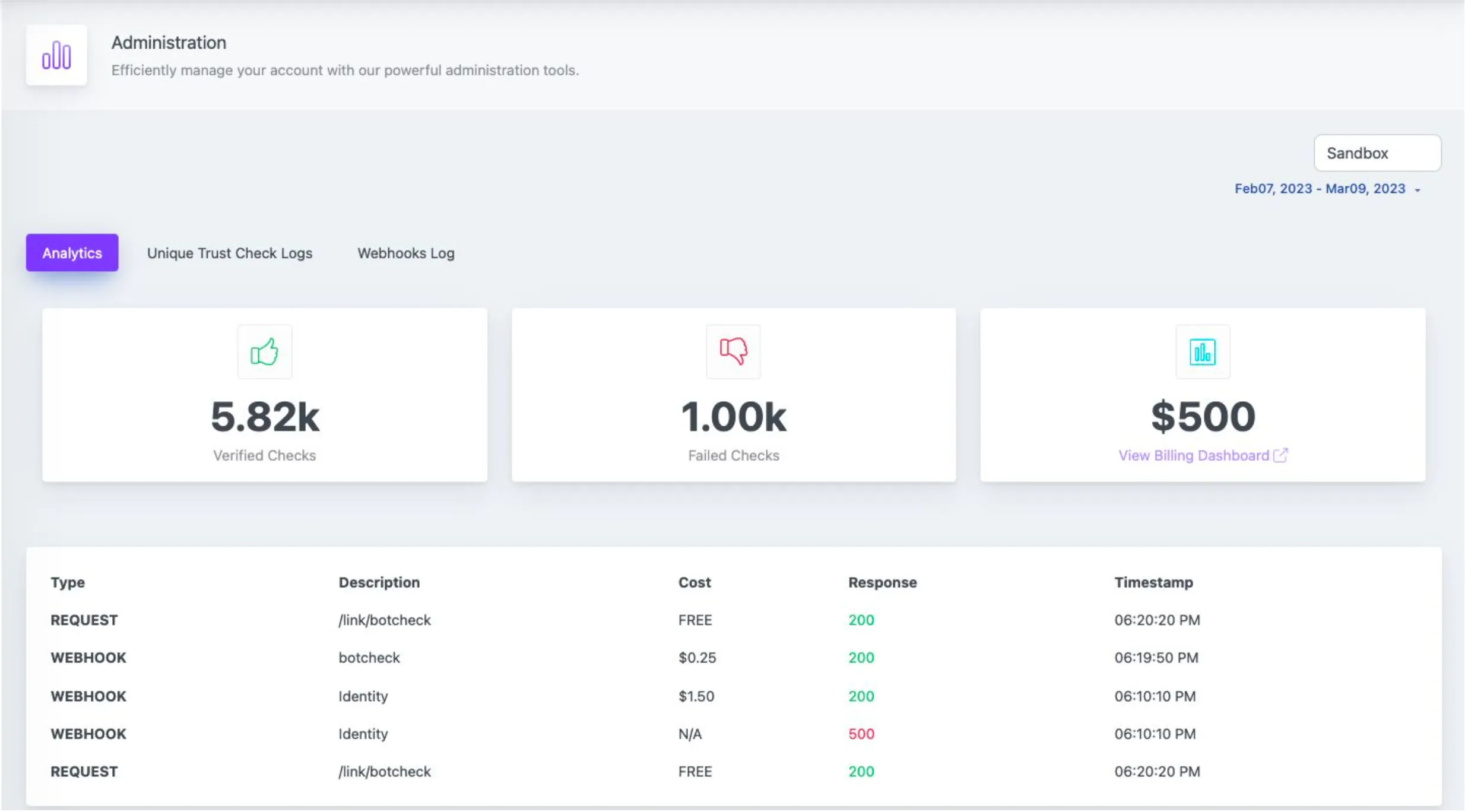Expand the date range dropdown chevron
This screenshot has height=812, width=1465.
click(1418, 189)
